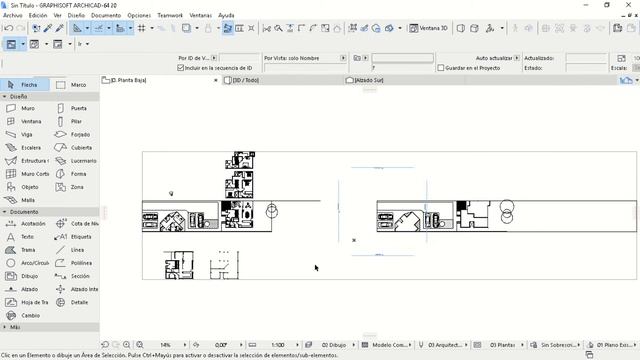Select the Marco marquee tool
Image resolution: width=640 pixels, height=360 pixels.
(x=74, y=85)
